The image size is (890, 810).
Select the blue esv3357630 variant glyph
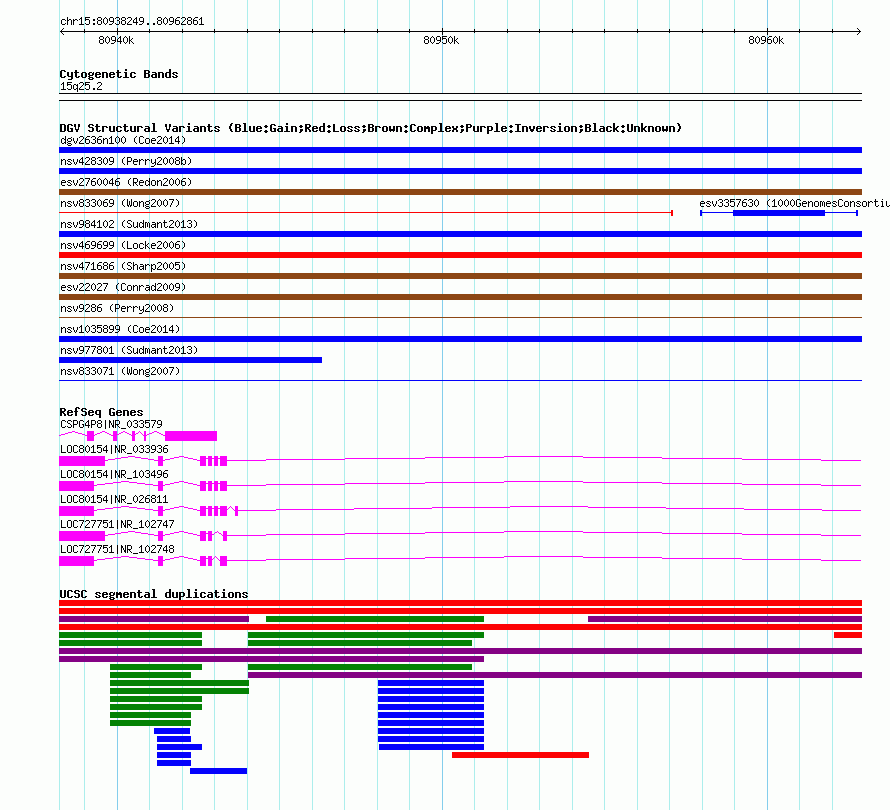point(779,213)
